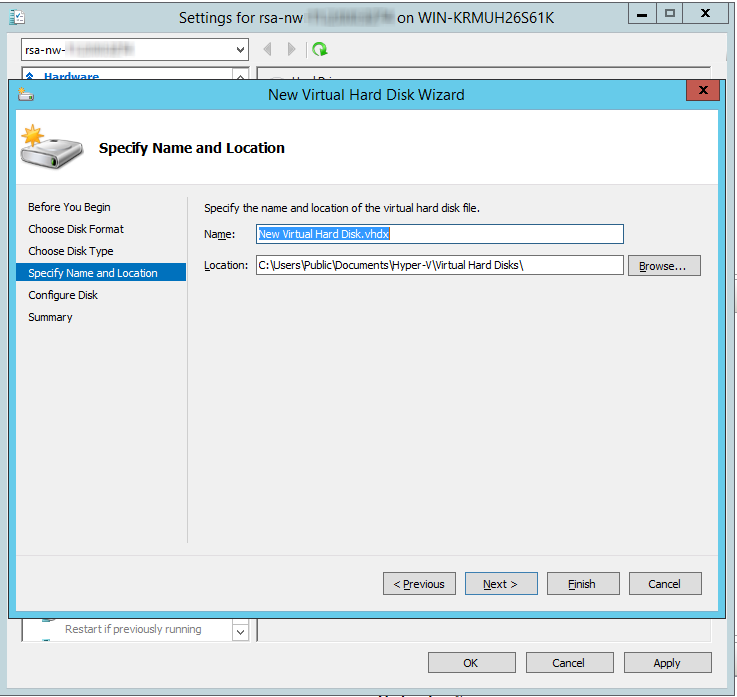Go to Choose Disk Type step
This screenshot has width=737, height=697.
[x=71, y=251]
